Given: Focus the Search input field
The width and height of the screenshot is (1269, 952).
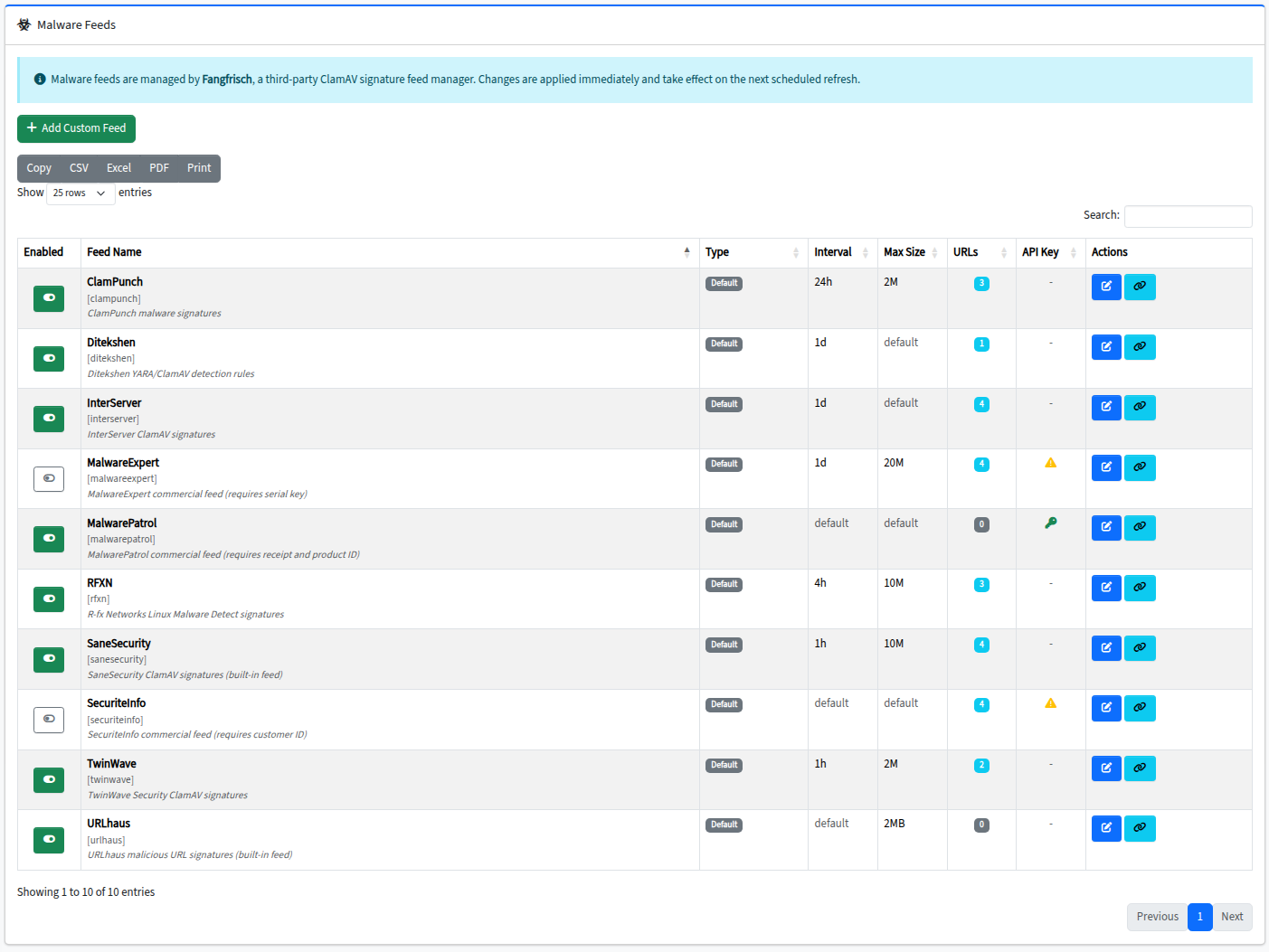Looking at the screenshot, I should (1188, 216).
